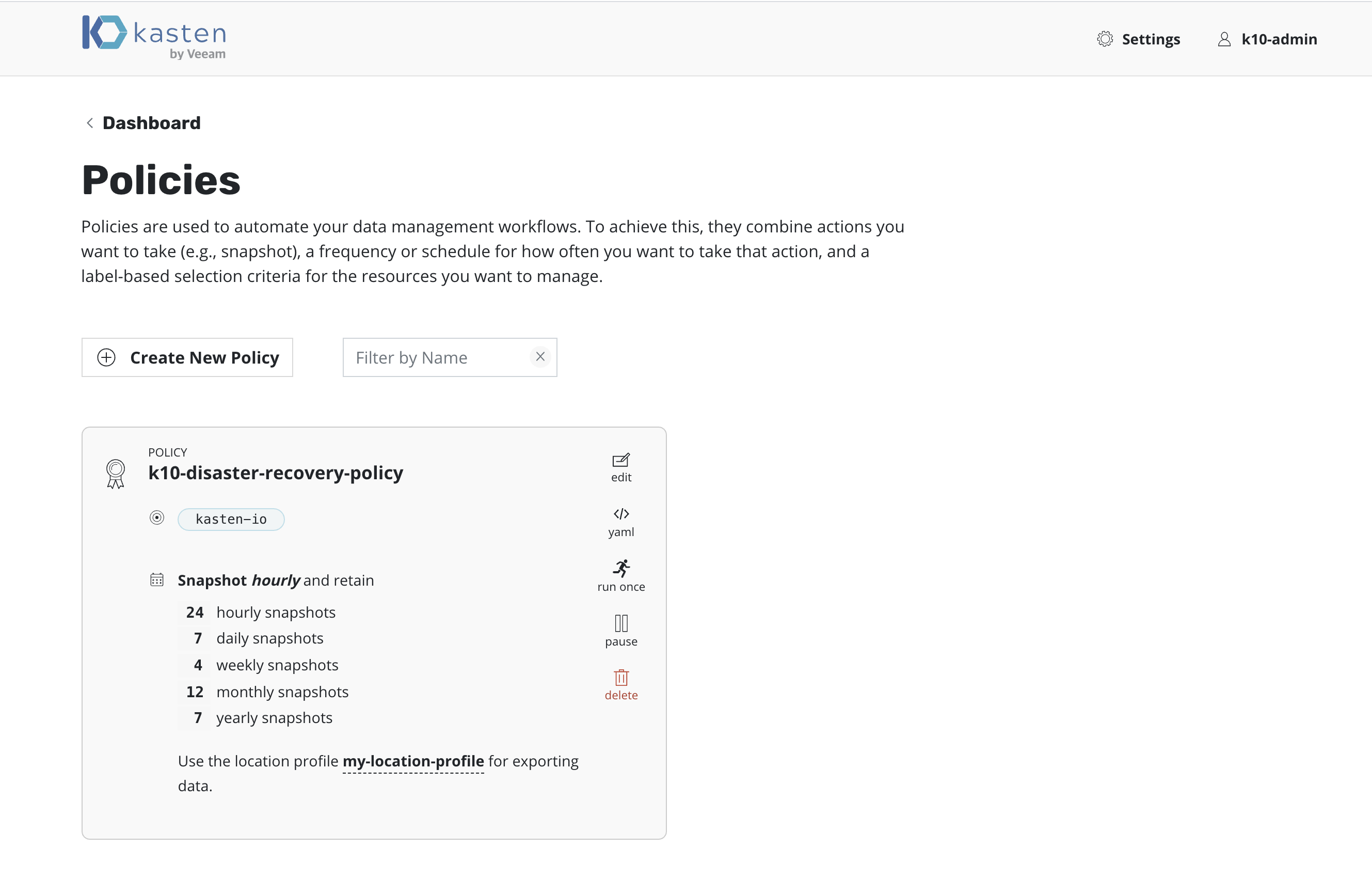Click the snapshot schedule calendar icon
The image size is (1372, 879).
click(157, 580)
